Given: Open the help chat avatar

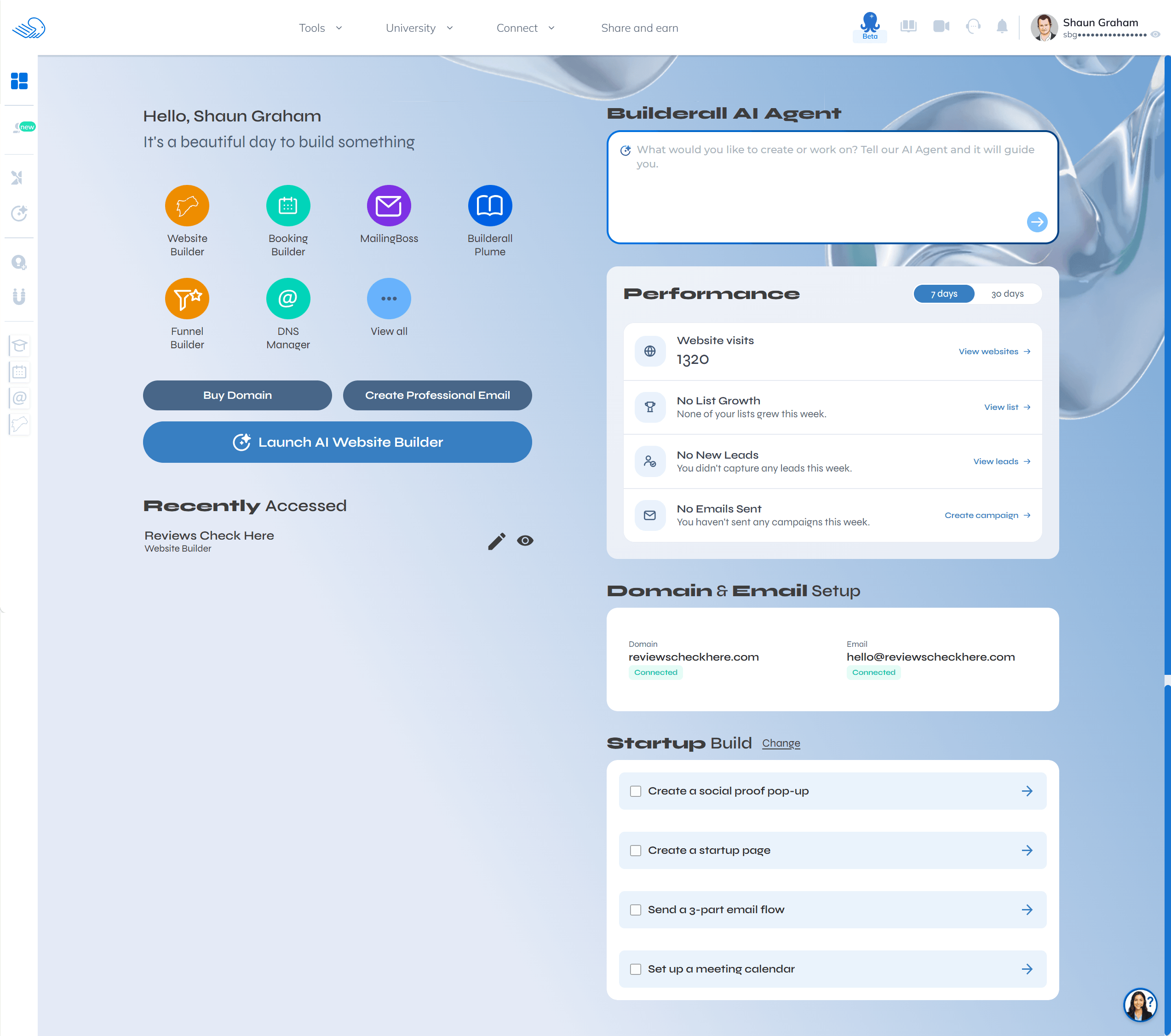Looking at the screenshot, I should (x=1140, y=1004).
